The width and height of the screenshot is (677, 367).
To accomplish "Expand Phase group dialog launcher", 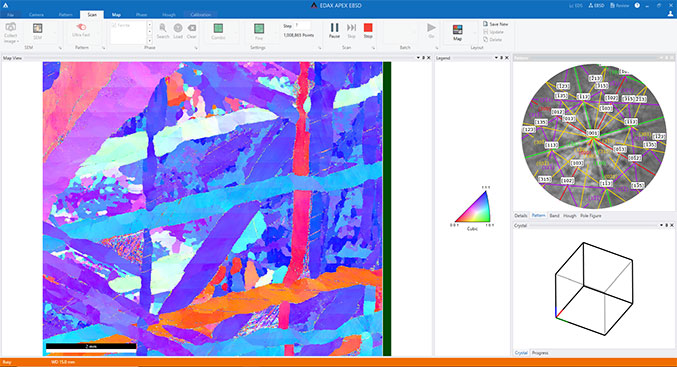I will [x=196, y=48].
